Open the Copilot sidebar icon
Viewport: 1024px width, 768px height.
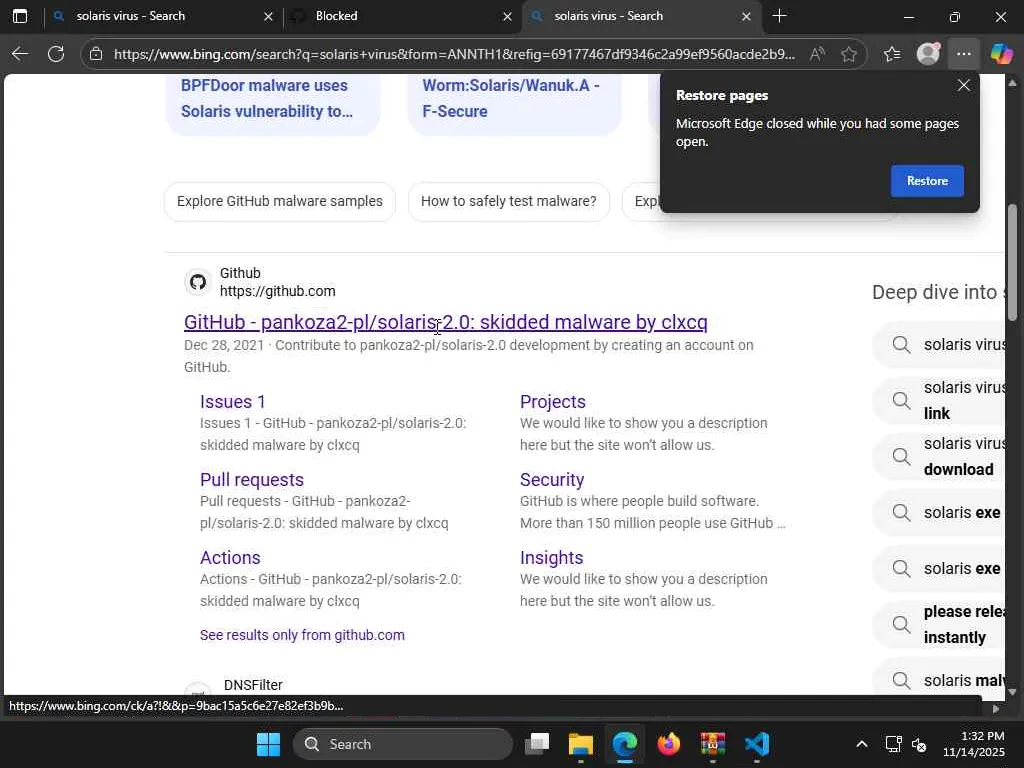[1001, 54]
